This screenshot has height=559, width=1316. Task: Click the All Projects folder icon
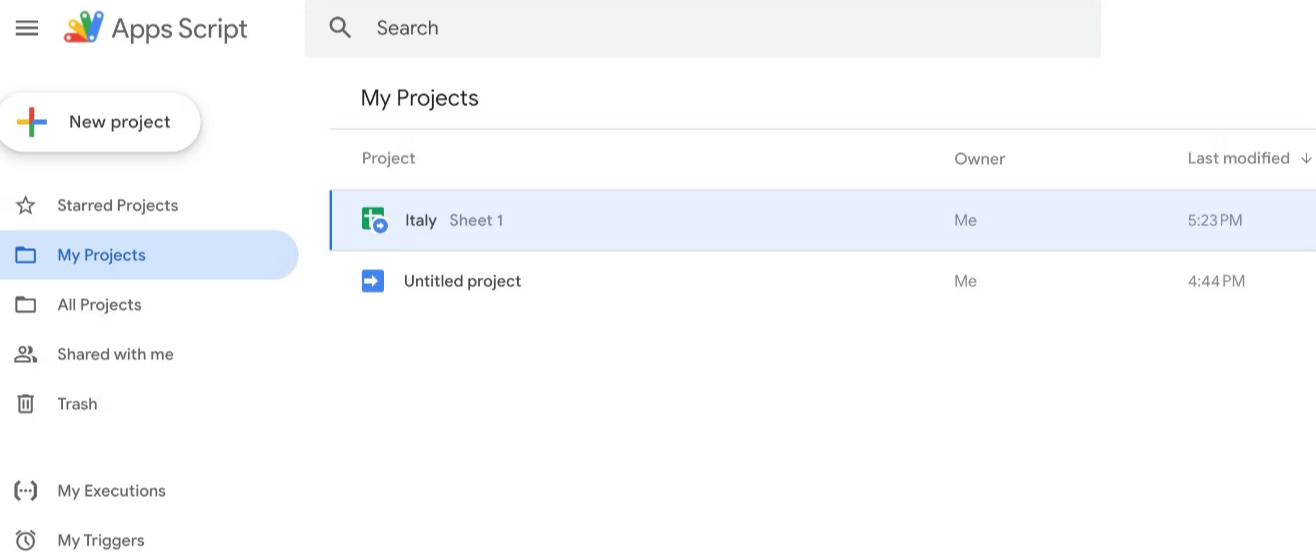(x=26, y=305)
